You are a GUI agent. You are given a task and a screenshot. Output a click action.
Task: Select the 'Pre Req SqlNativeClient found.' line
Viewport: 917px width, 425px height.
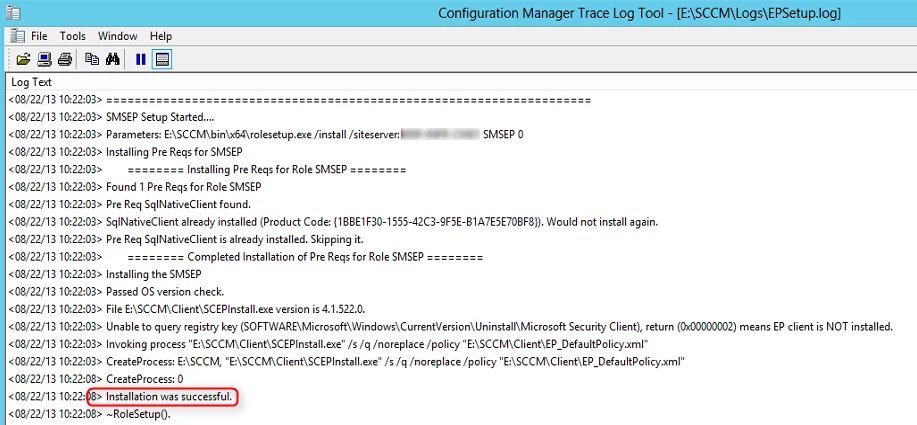tap(458, 205)
